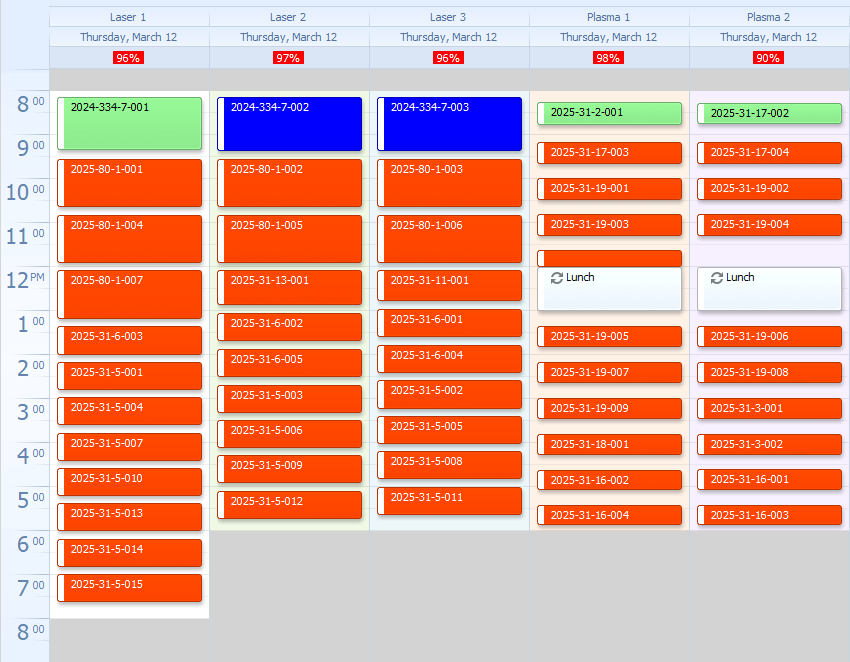Image resolution: width=850 pixels, height=662 pixels.
Task: Click the 98% utilization badge for Plasma 1
Action: point(608,58)
